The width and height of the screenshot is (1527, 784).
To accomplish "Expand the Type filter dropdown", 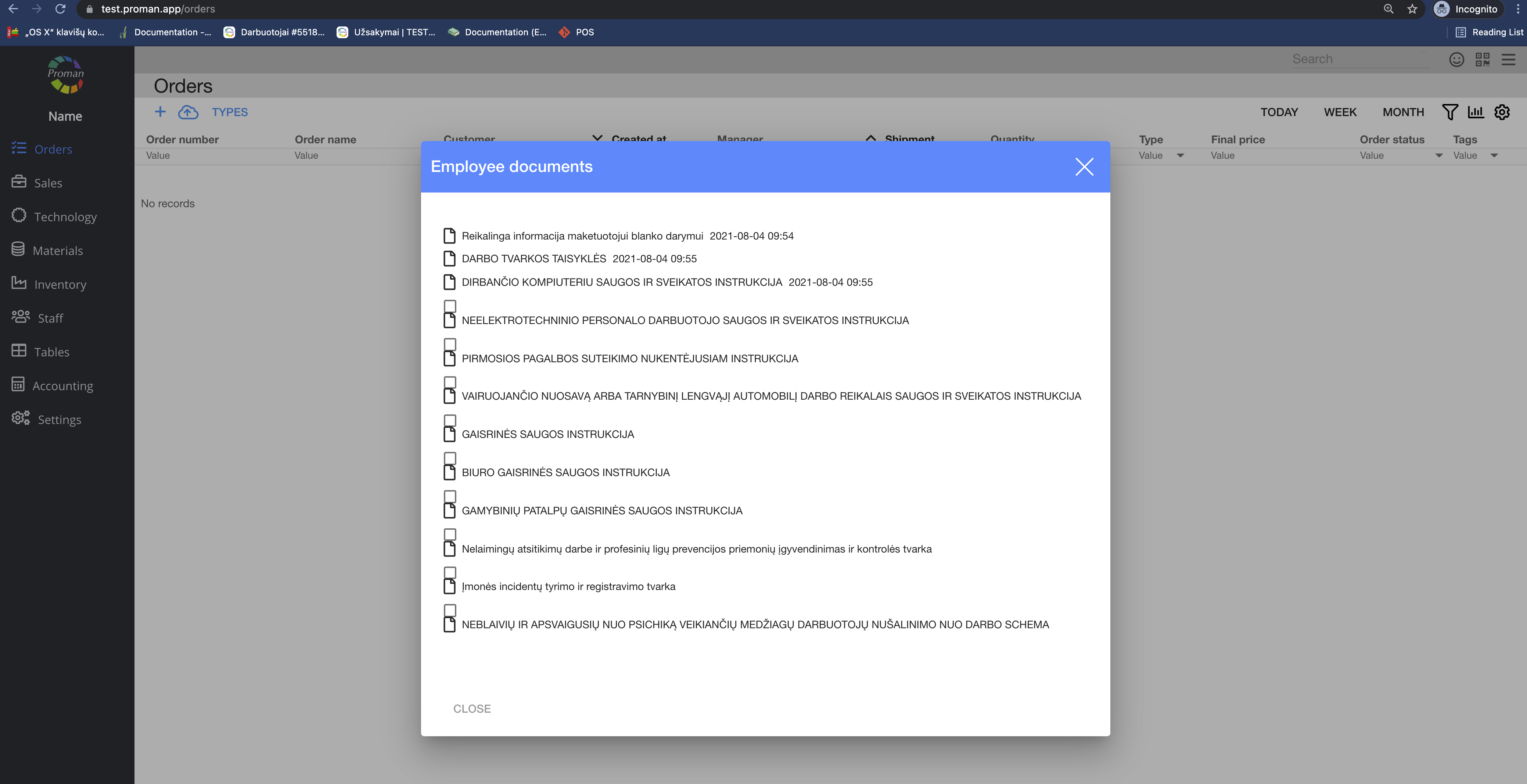I will pos(1180,155).
